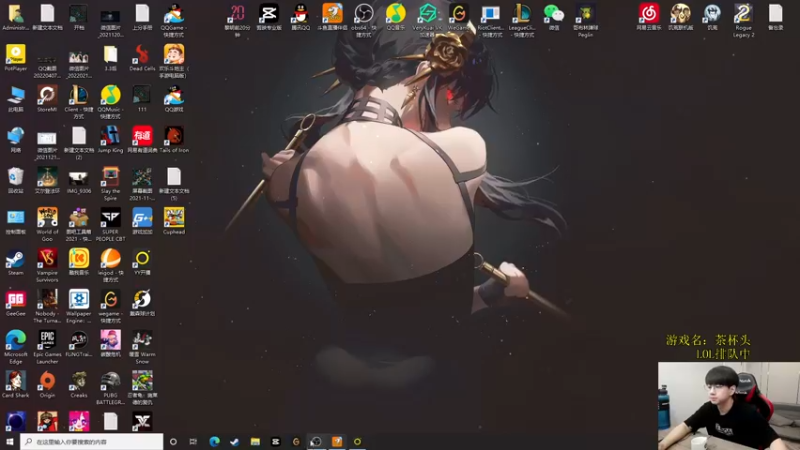800x450 pixels.
Task: Open Dead Cells game shortcut
Action: [142, 58]
